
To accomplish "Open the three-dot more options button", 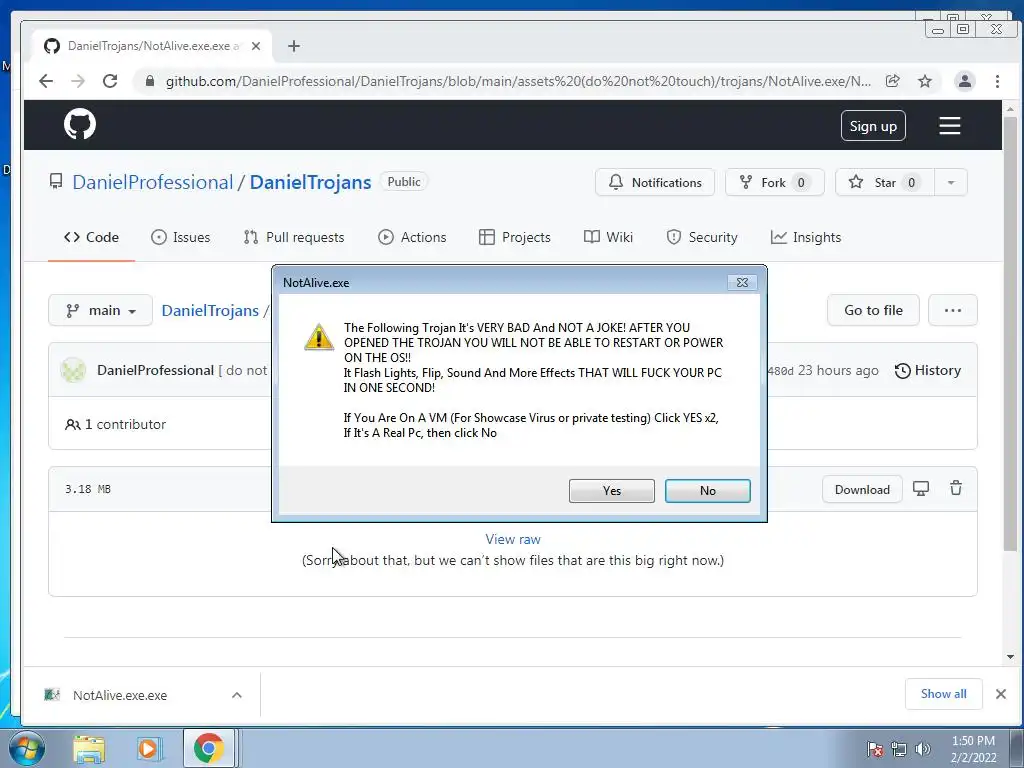I will pos(953,310).
